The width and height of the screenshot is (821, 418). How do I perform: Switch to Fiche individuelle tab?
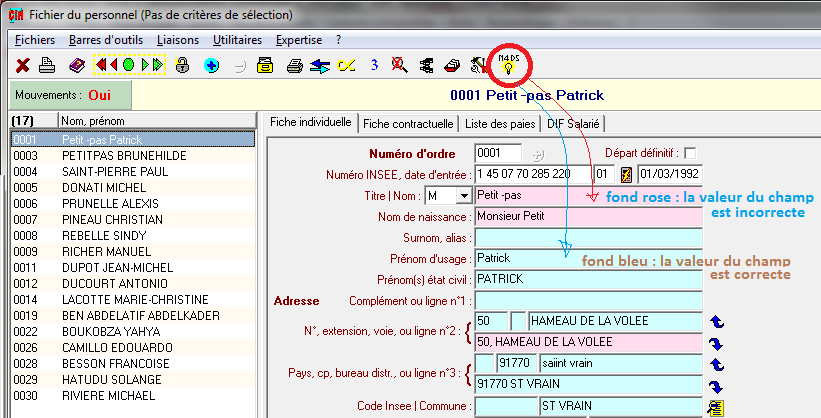pos(310,123)
